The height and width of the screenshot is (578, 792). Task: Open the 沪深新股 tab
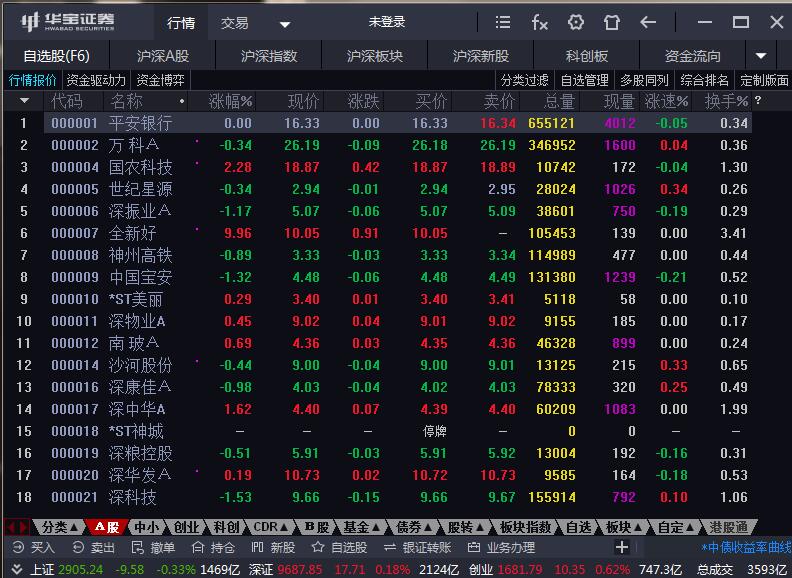click(x=480, y=56)
